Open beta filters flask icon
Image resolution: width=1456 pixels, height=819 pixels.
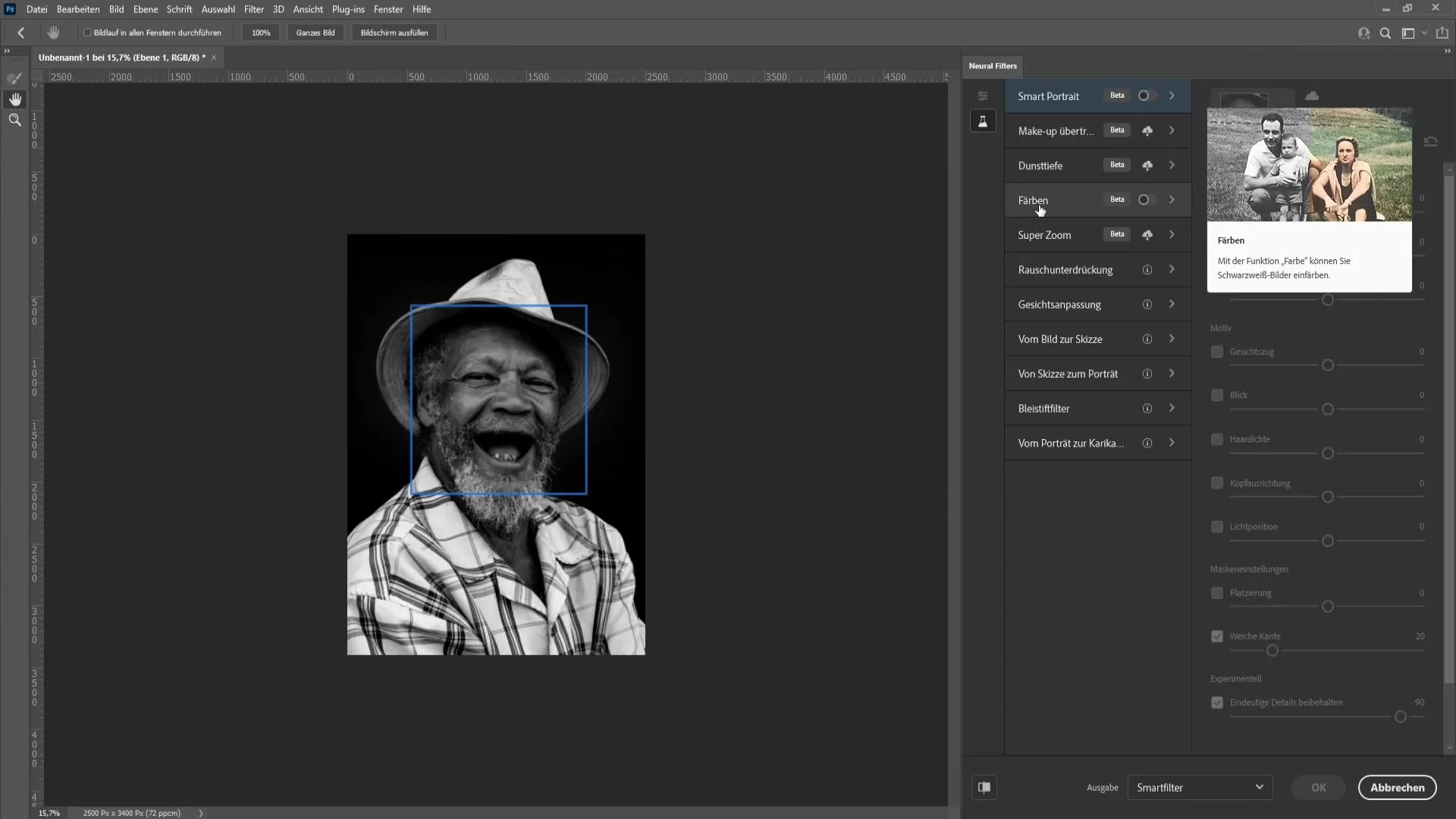click(x=983, y=121)
